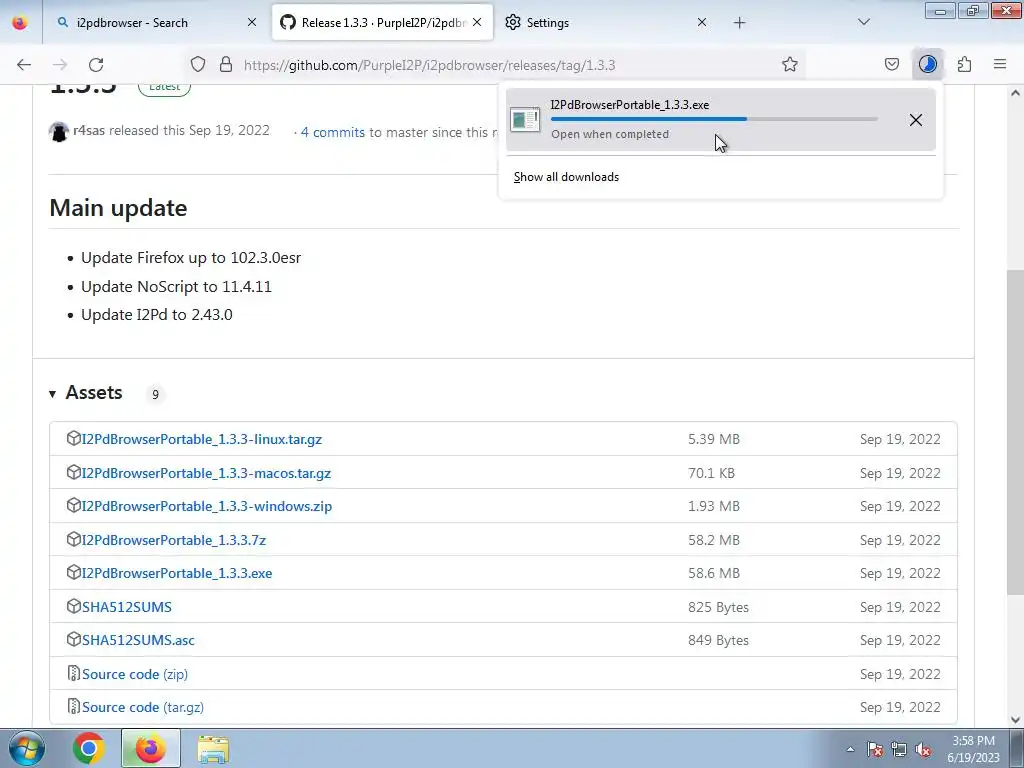This screenshot has width=1024, height=768.
Task: Click Update NoScript to 11.4.11 text
Action: coord(176,286)
